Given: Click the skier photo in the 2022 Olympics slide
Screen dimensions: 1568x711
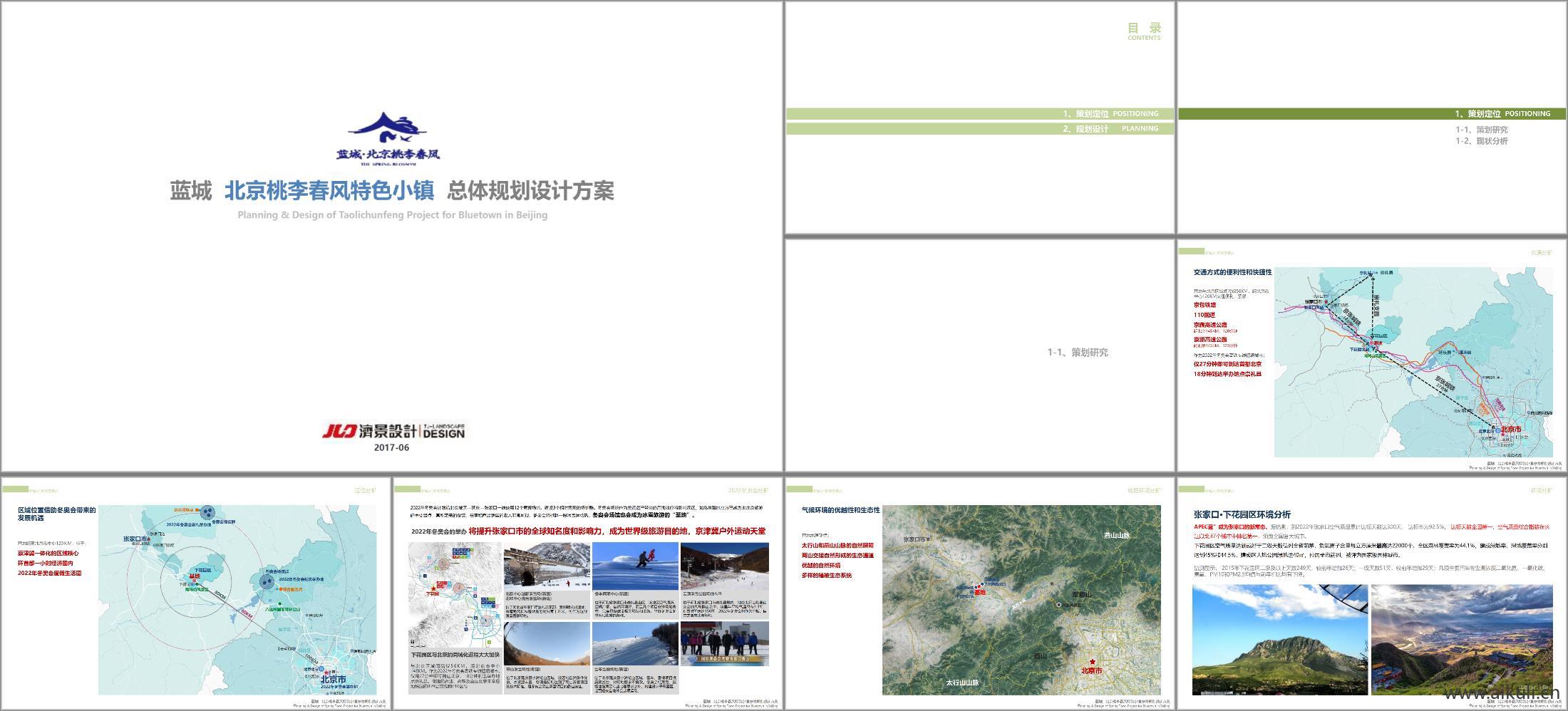Looking at the screenshot, I should [x=635, y=565].
